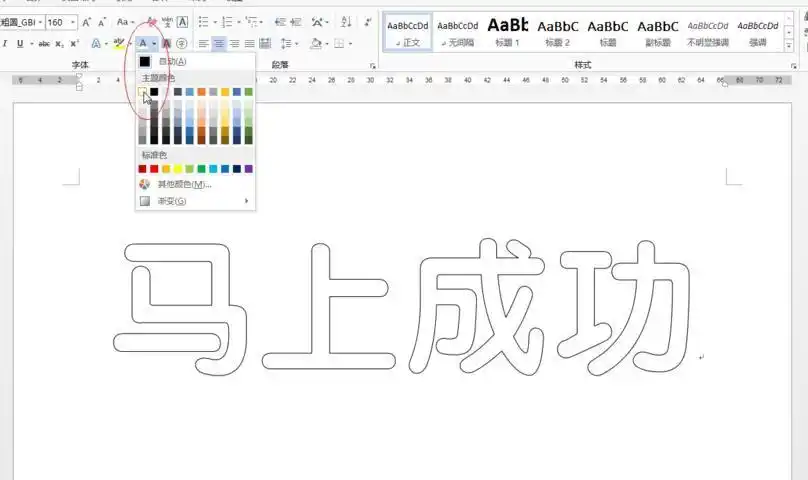Screen dimensions: 808x480
Task: Click the Numbering list icon
Action: [x=227, y=22]
